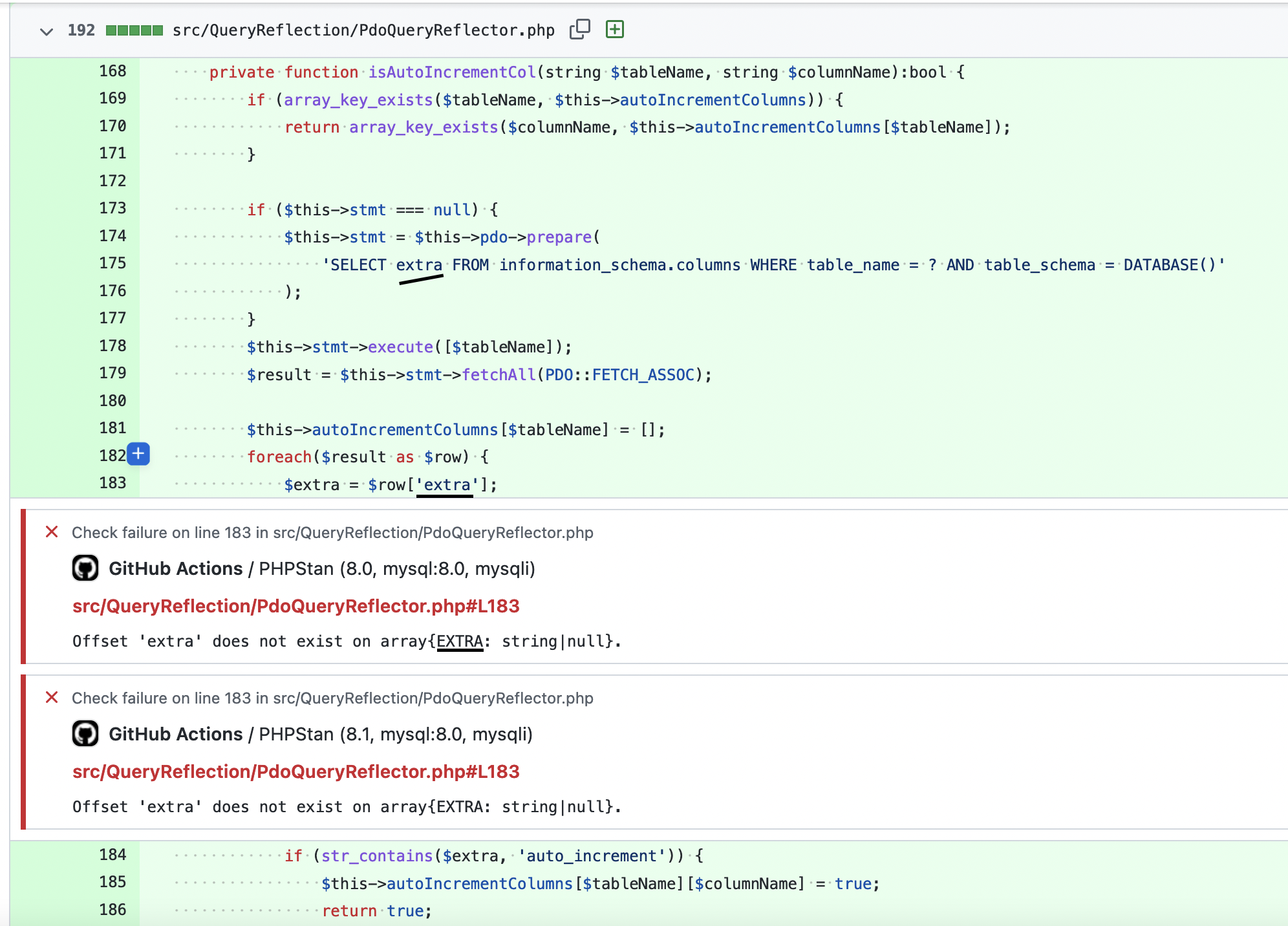The width and height of the screenshot is (1288, 926).
Task: Click the green diffstat blocks indicator
Action: click(134, 30)
